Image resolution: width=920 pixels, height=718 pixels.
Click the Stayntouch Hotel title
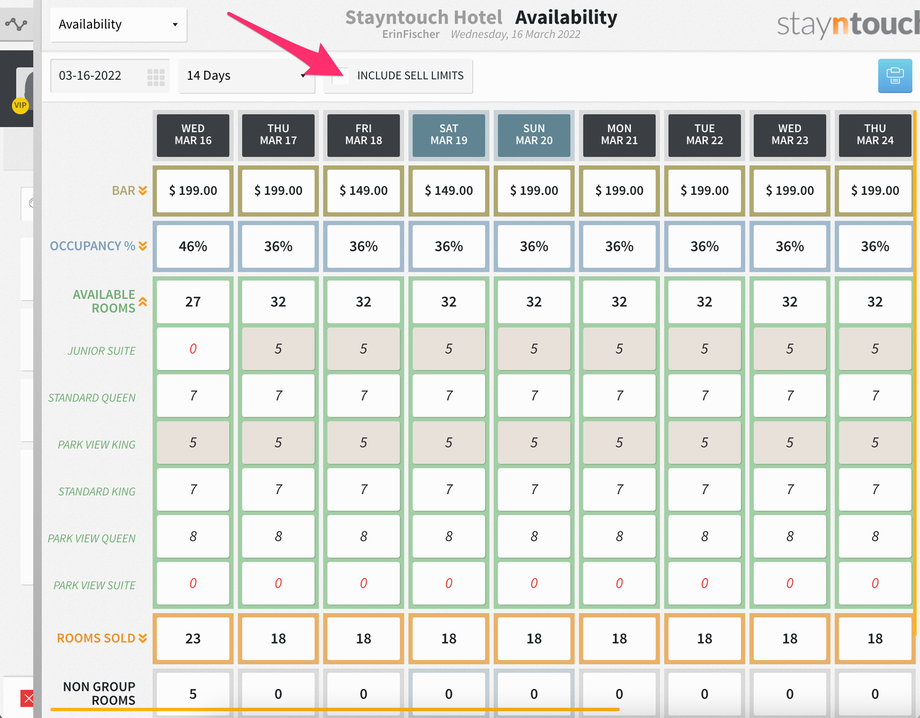423,18
